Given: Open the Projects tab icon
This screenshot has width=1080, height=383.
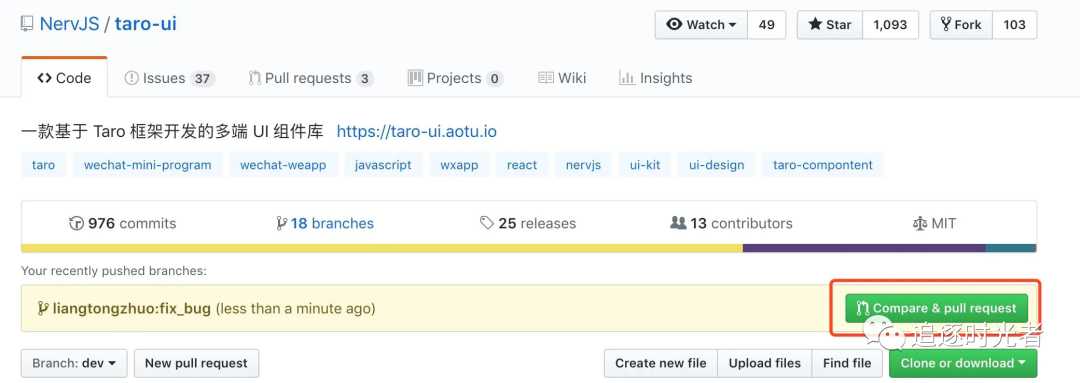Looking at the screenshot, I should point(415,77).
